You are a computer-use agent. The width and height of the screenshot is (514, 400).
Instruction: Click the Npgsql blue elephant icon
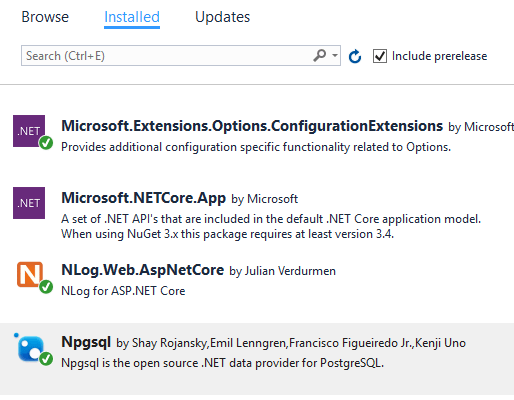click(x=29, y=347)
